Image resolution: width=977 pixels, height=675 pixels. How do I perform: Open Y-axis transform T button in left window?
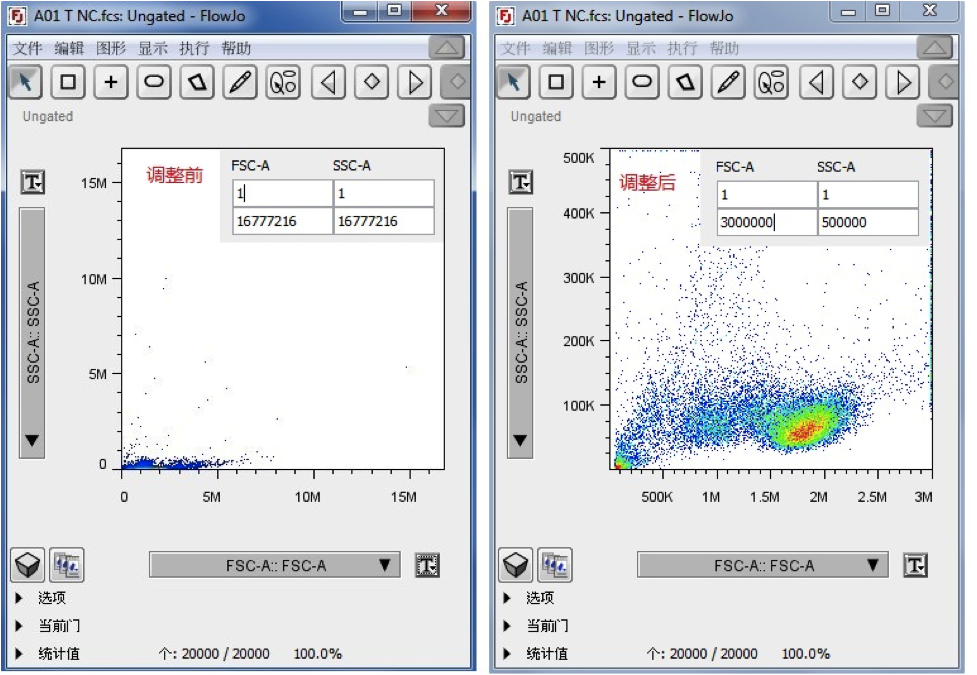33,182
